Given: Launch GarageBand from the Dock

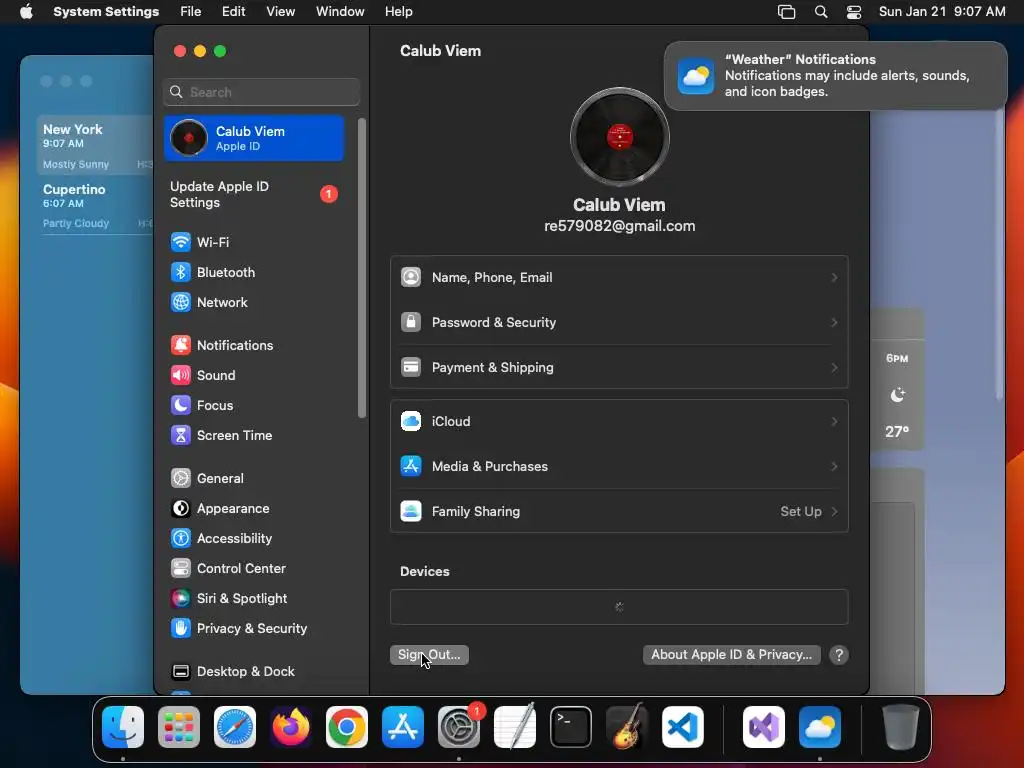Looking at the screenshot, I should tap(627, 727).
